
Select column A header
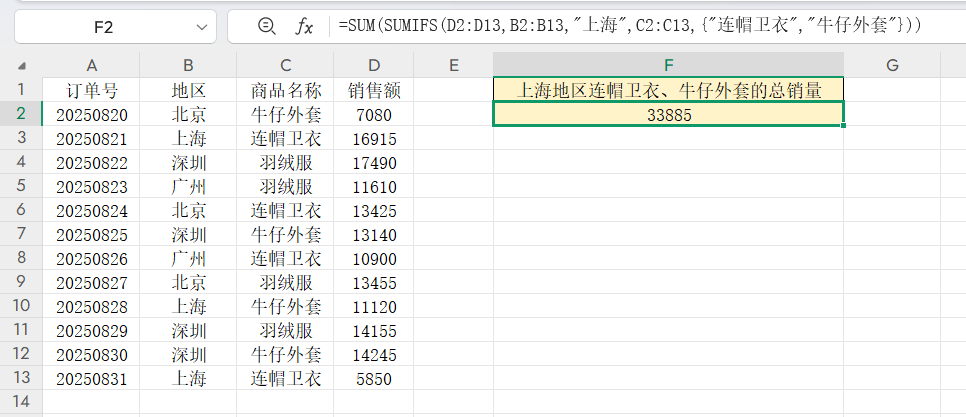[91, 66]
